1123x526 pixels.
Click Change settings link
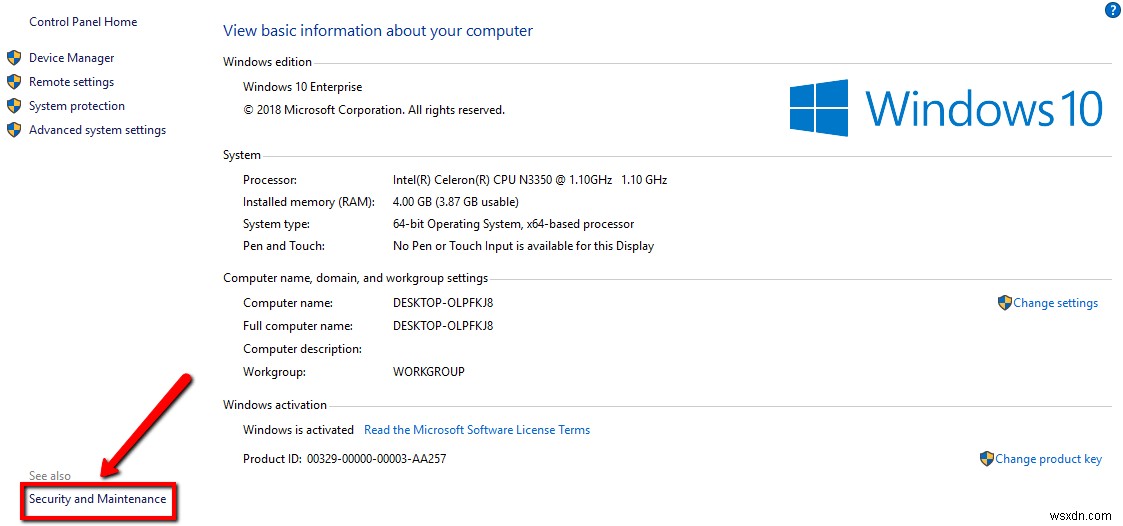[x=1056, y=303]
